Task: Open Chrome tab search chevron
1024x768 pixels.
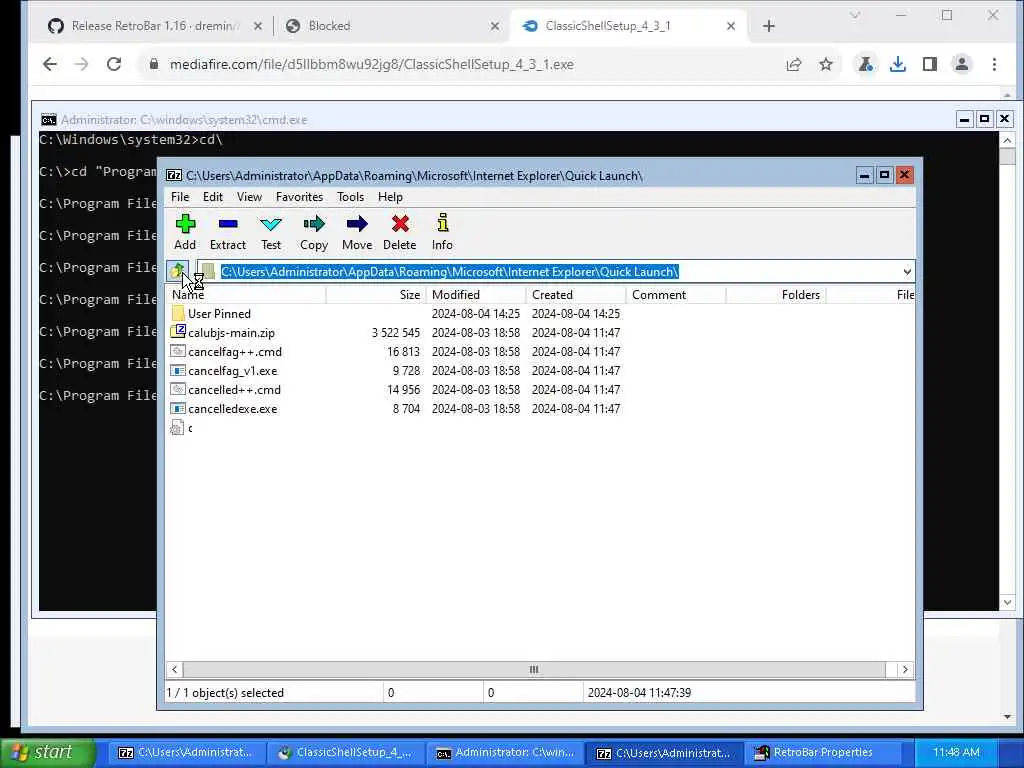Action: click(854, 15)
